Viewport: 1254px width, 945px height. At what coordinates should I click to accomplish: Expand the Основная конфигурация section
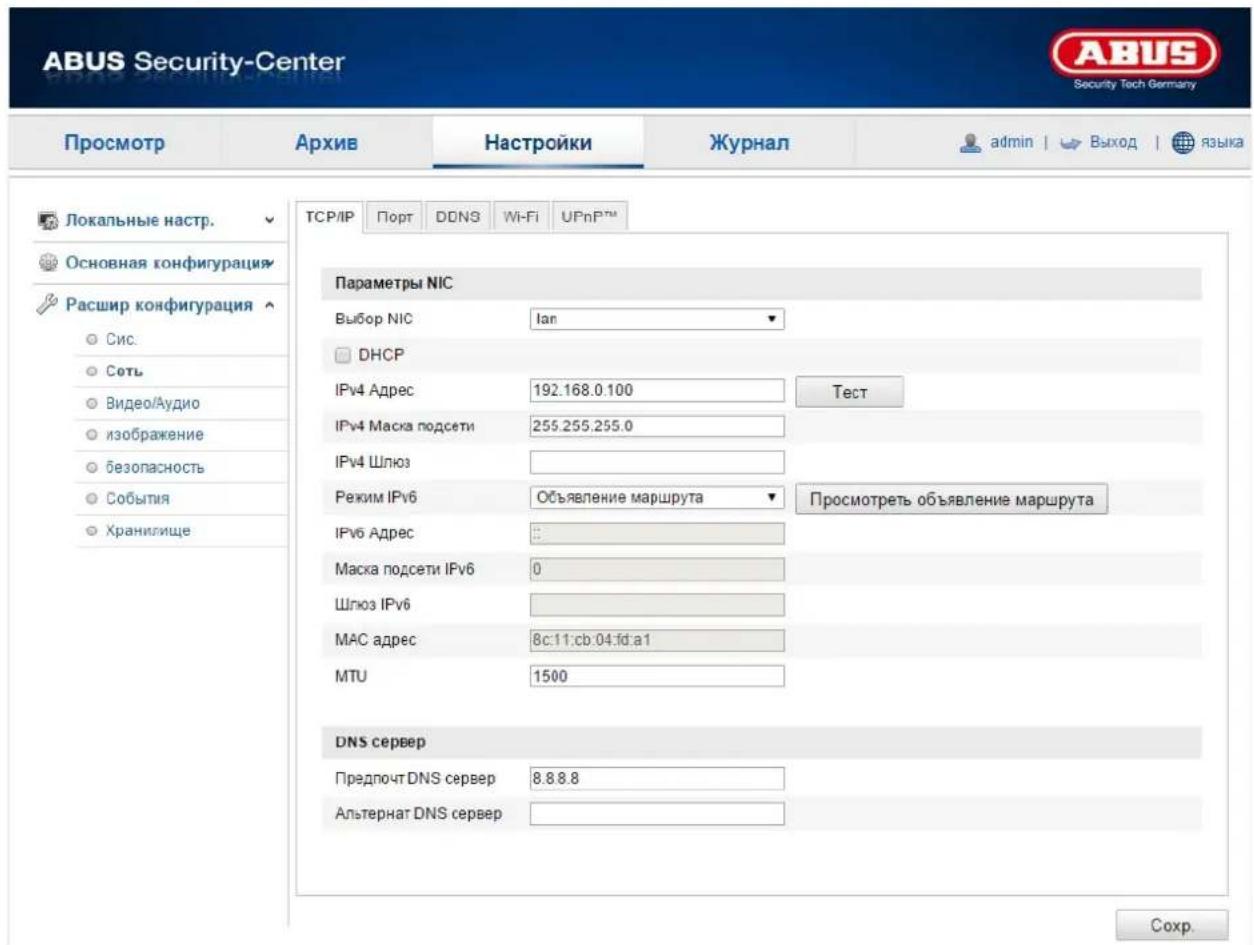pyautogui.click(x=268, y=263)
